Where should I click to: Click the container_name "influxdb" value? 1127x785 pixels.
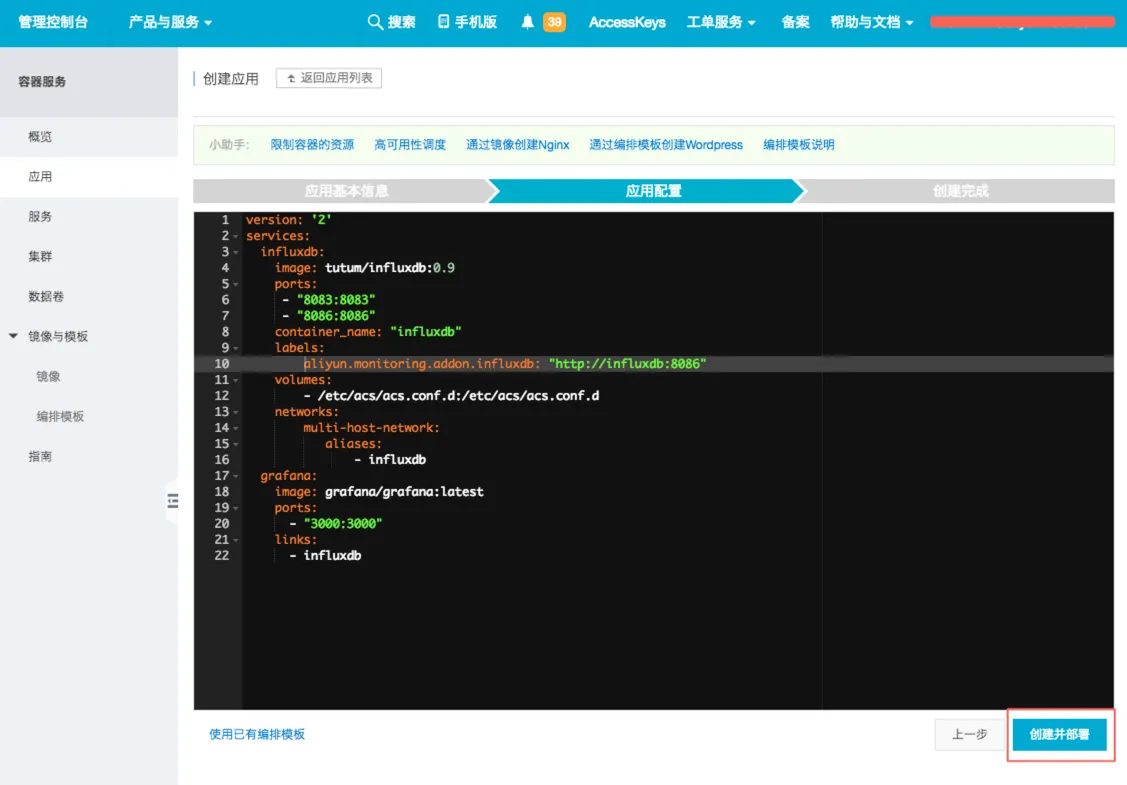coord(426,331)
